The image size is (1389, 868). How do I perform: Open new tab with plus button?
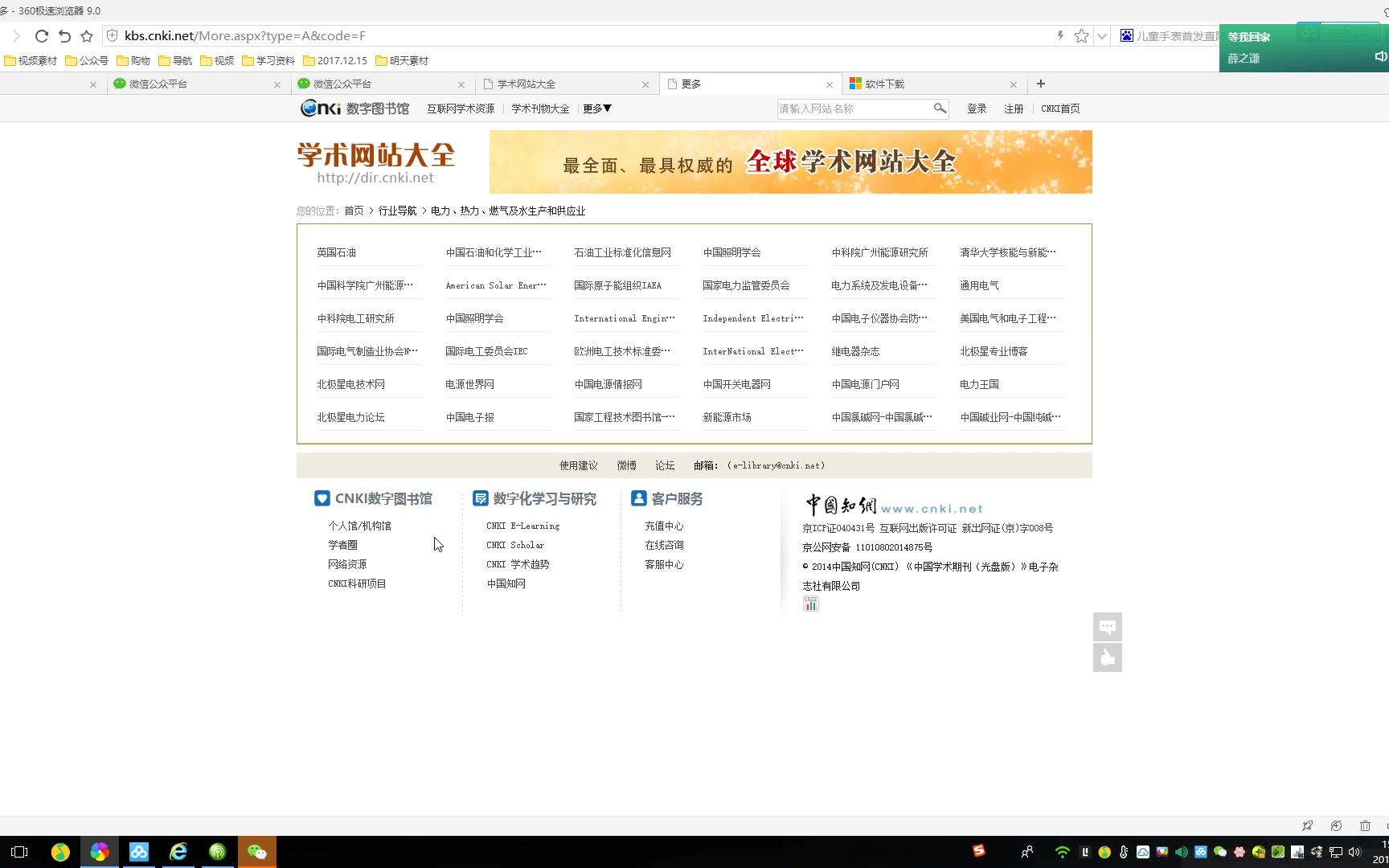(1040, 84)
